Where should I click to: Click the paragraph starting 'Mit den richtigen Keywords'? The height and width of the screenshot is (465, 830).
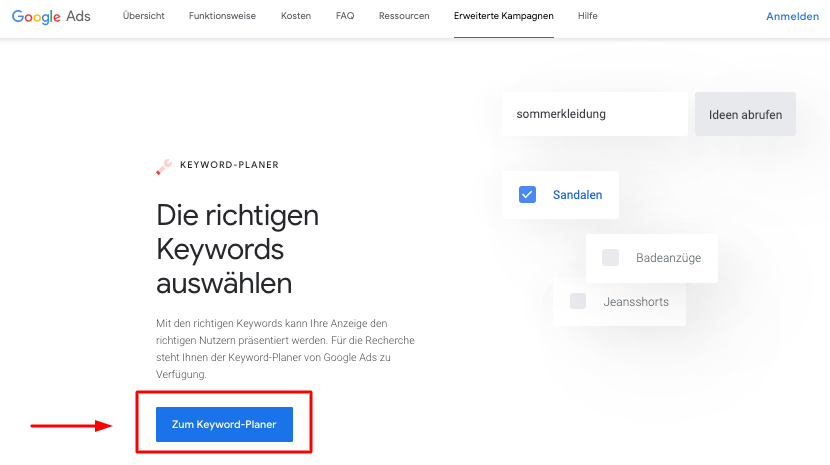coord(285,348)
